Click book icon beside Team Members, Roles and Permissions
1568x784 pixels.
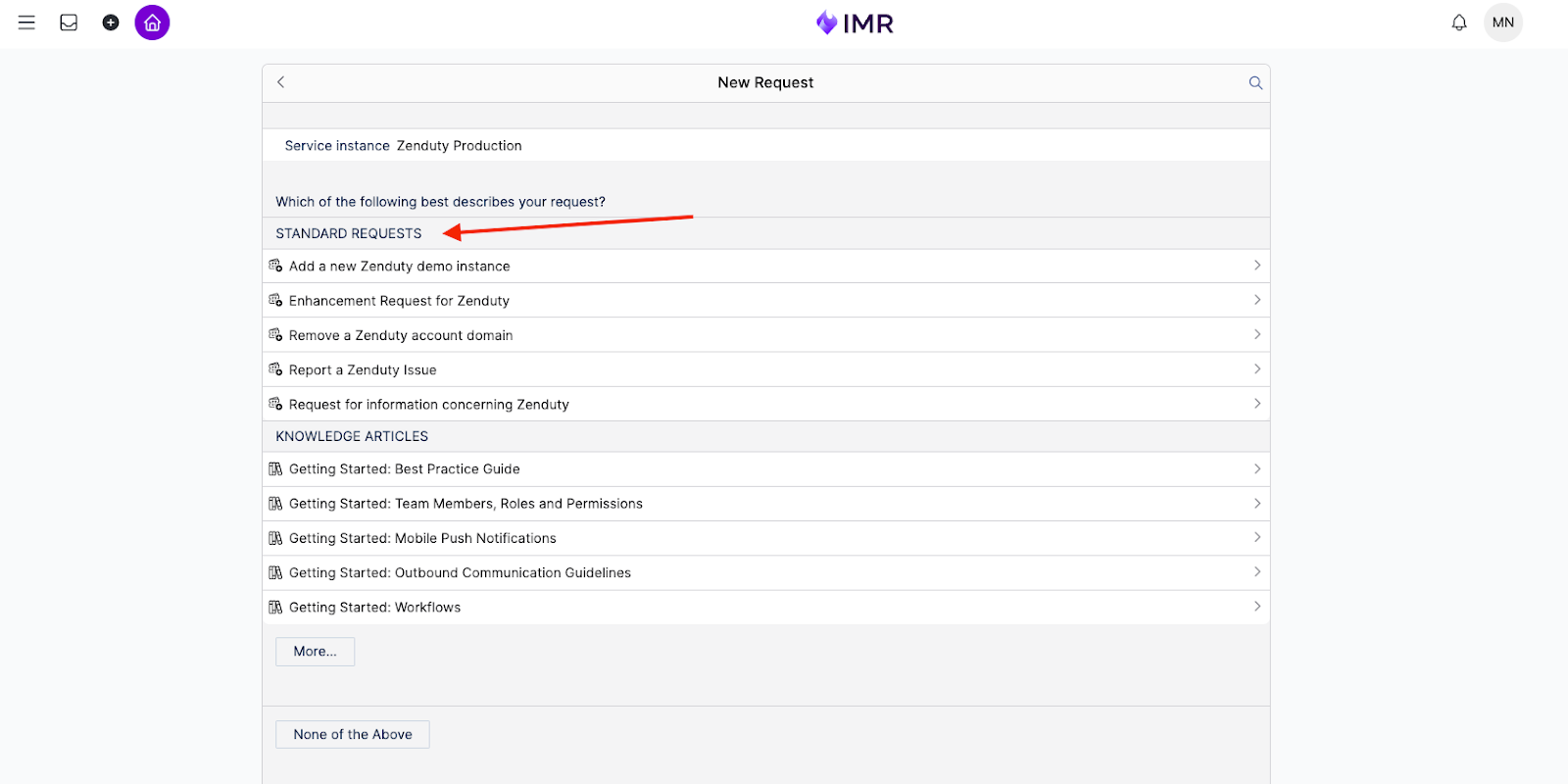(275, 504)
